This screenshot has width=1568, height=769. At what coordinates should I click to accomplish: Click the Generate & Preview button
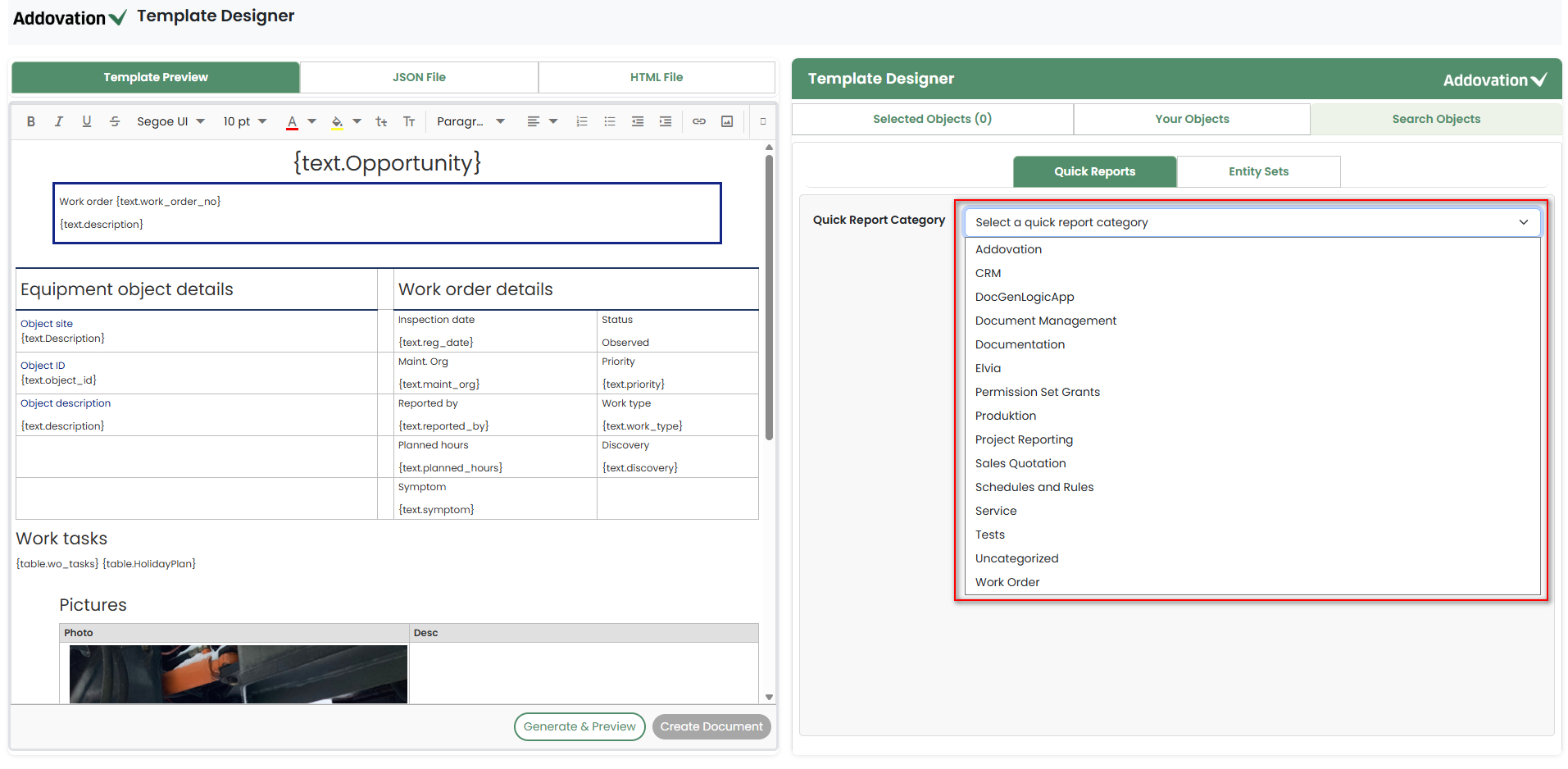[x=579, y=726]
